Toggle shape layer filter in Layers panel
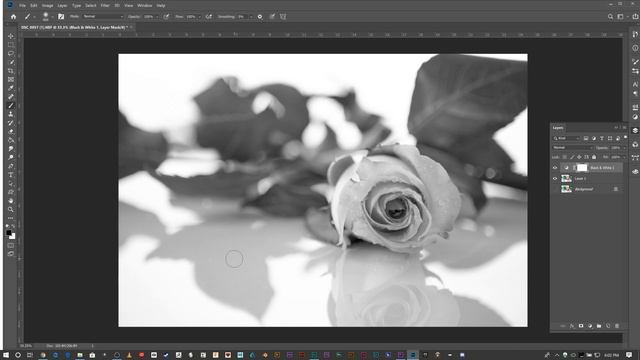Image resolution: width=640 pixels, height=360 pixels. (x=610, y=138)
